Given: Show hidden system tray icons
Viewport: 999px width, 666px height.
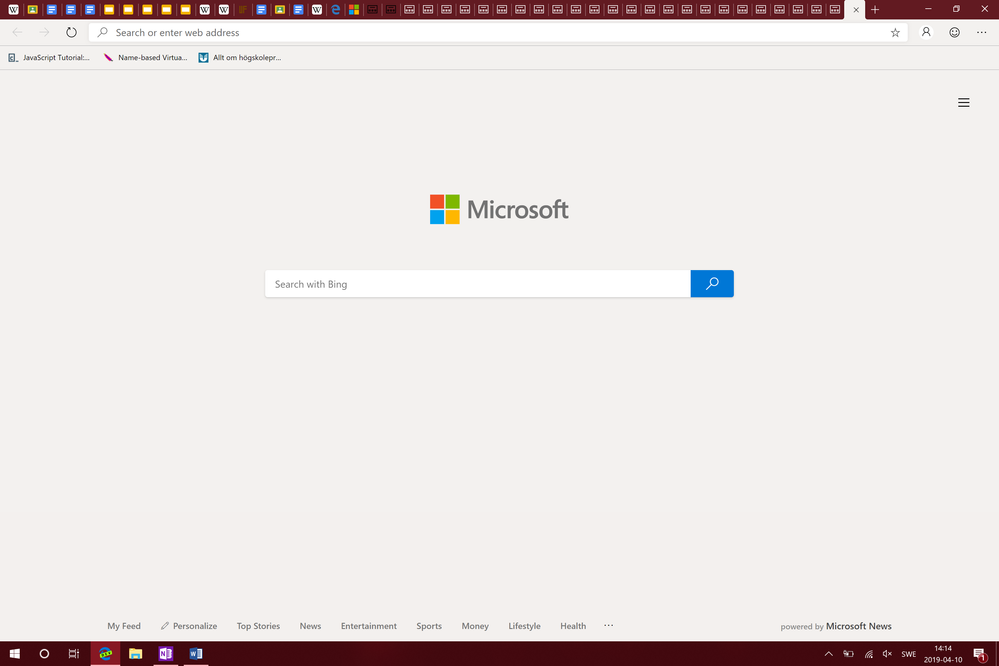Looking at the screenshot, I should click(x=828, y=654).
